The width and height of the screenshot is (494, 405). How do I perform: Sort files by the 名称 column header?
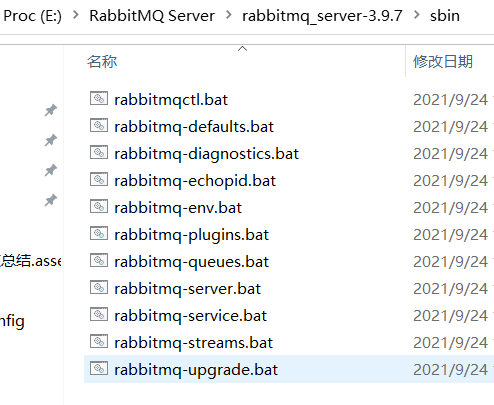pyautogui.click(x=102, y=62)
